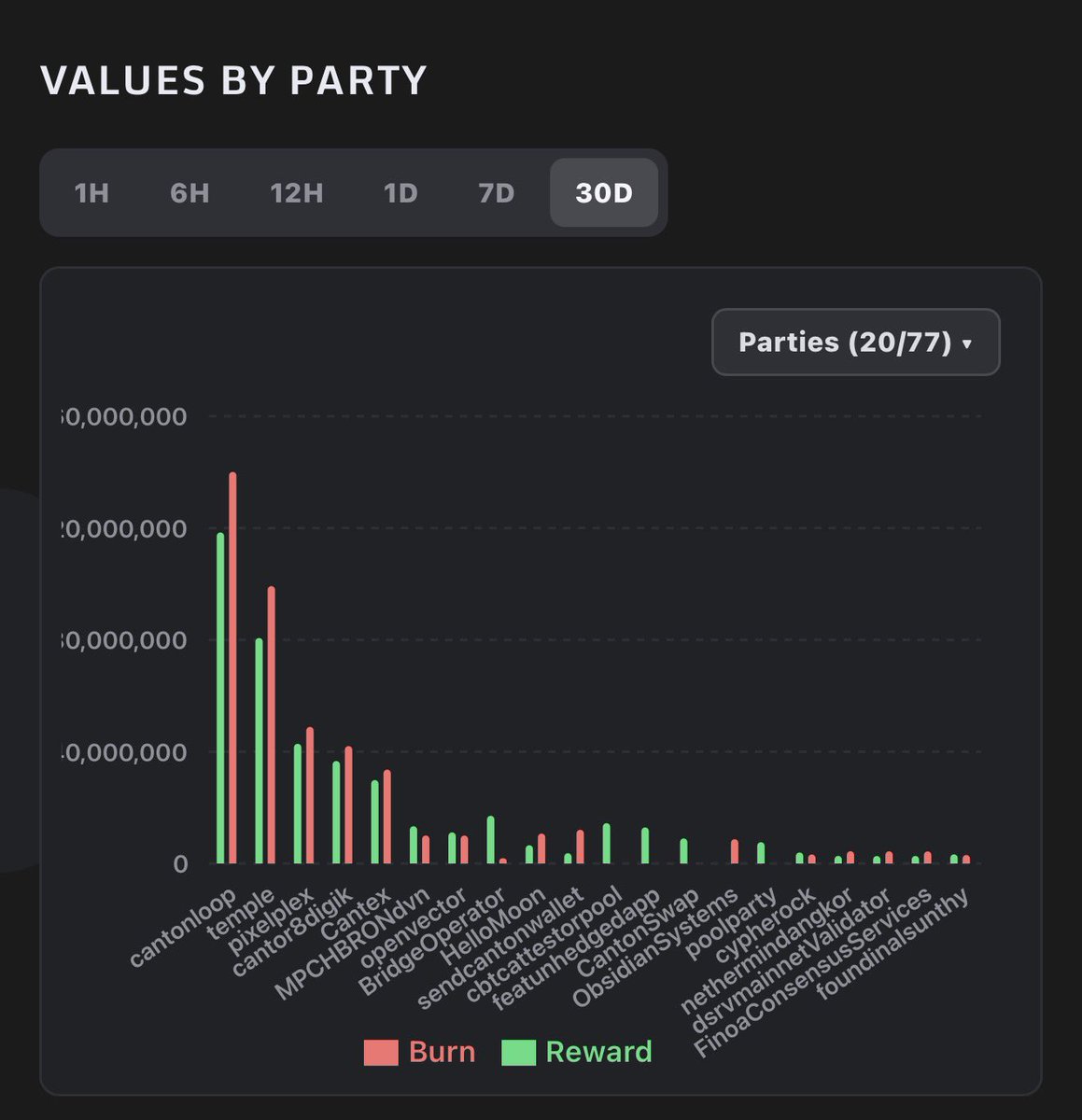Select the 1H time range tab
Viewport: 1082px width, 1120px height.
pos(91,193)
